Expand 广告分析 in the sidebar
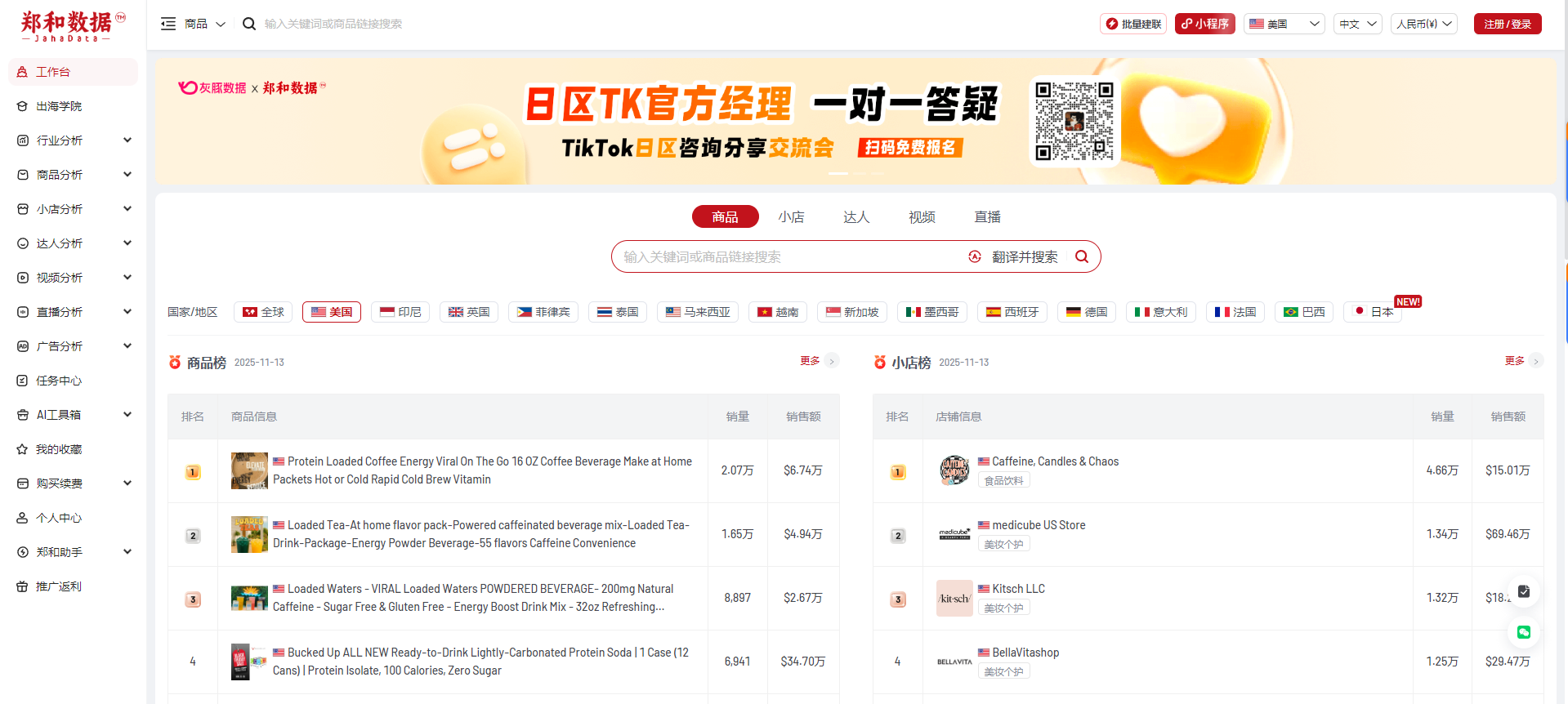 click(73, 346)
